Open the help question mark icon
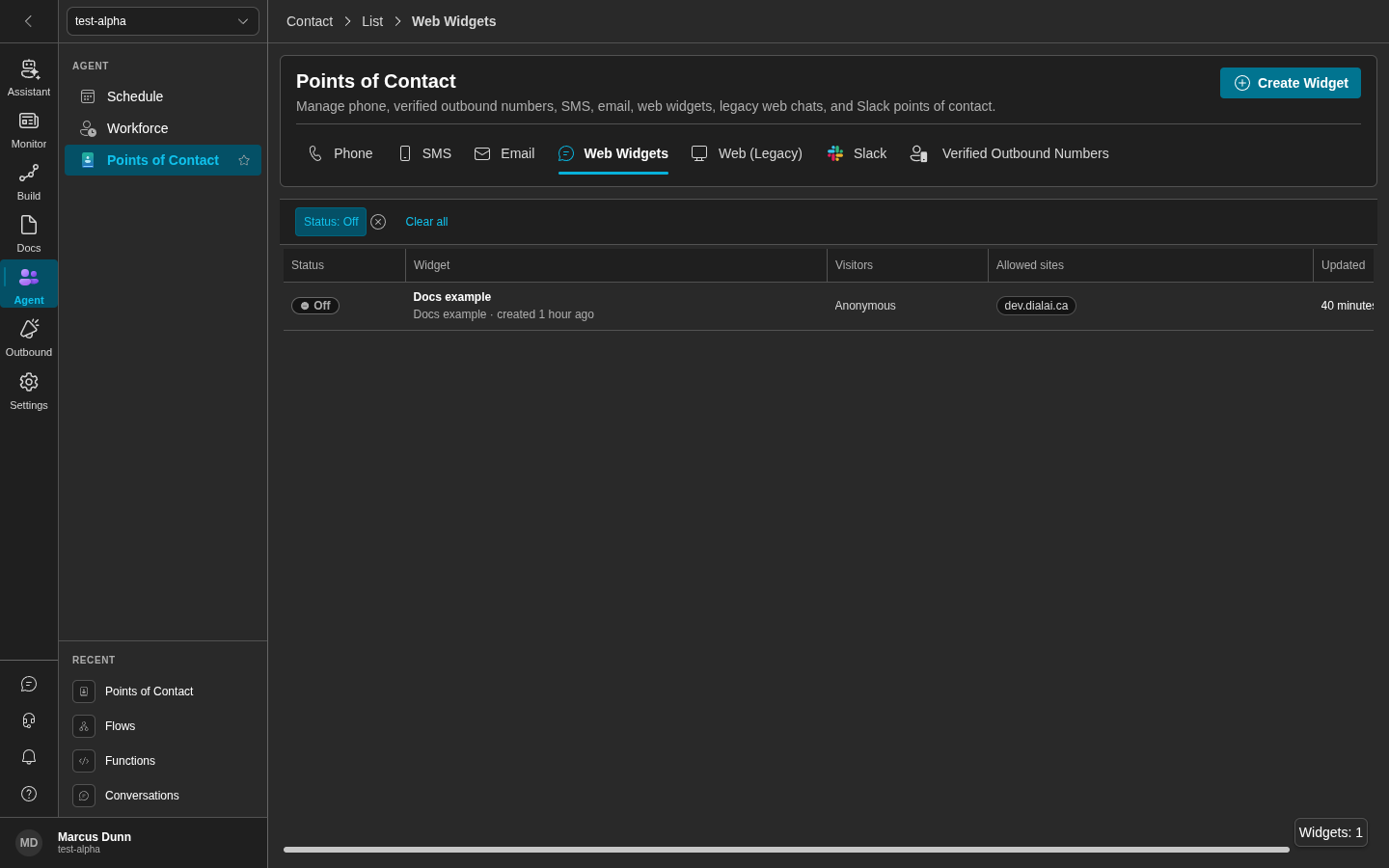 [29, 794]
